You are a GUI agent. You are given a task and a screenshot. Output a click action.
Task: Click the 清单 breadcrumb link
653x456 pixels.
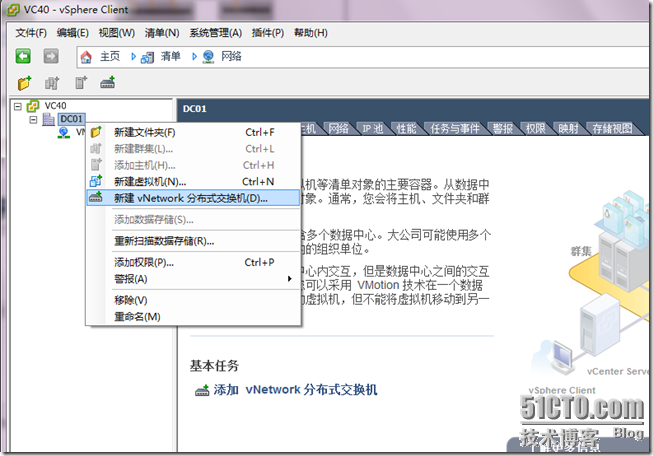click(x=171, y=56)
